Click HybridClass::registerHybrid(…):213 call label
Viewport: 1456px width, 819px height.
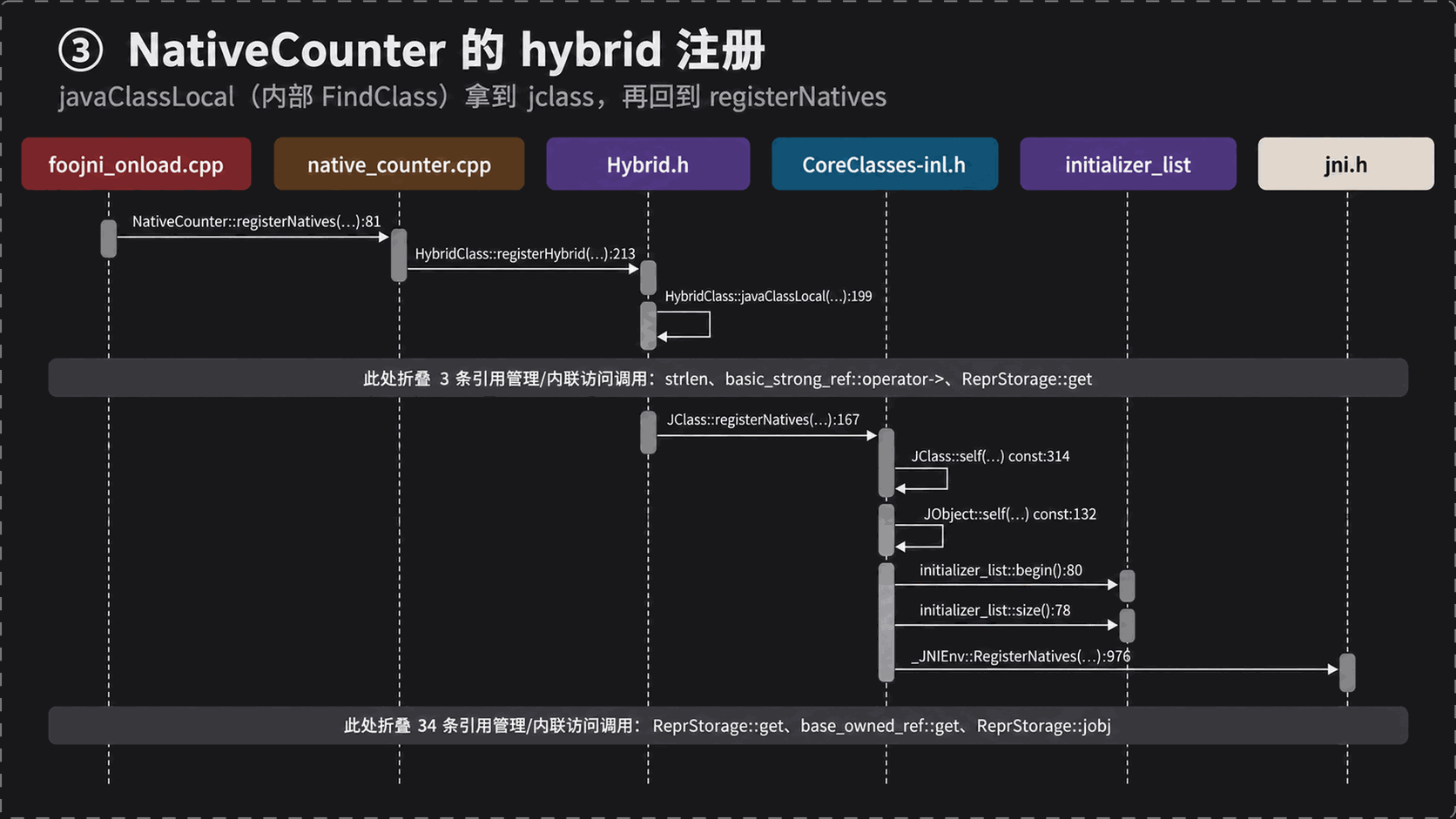pos(525,254)
